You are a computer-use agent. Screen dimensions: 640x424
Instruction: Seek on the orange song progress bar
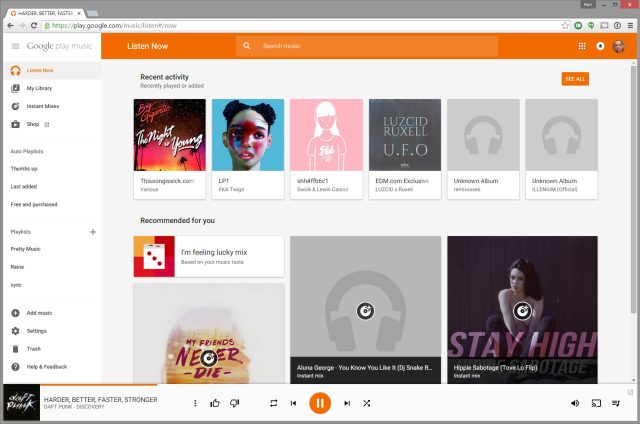pos(99,384)
